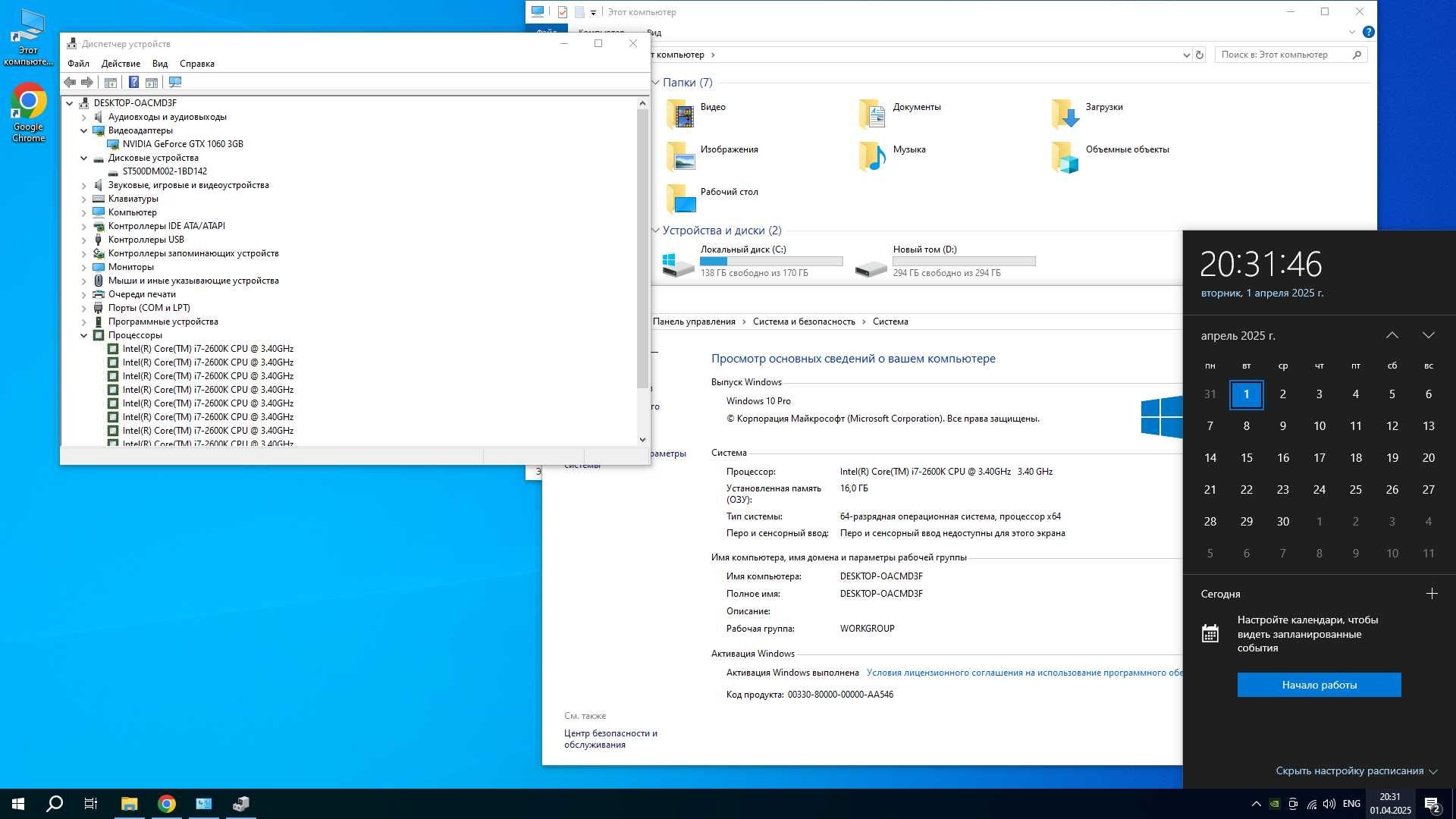The height and width of the screenshot is (819, 1456).
Task: Open the Вид menu in Device Manager
Action: (160, 64)
